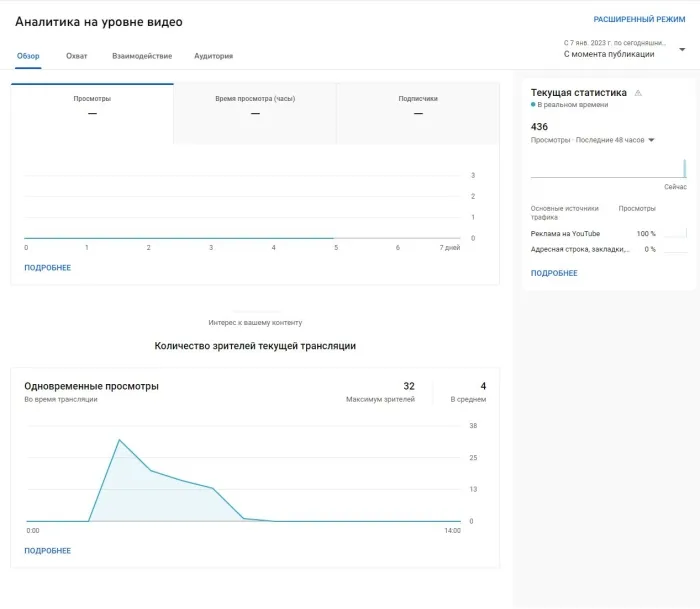Click the '0 %' traffic value

[x=650, y=249]
